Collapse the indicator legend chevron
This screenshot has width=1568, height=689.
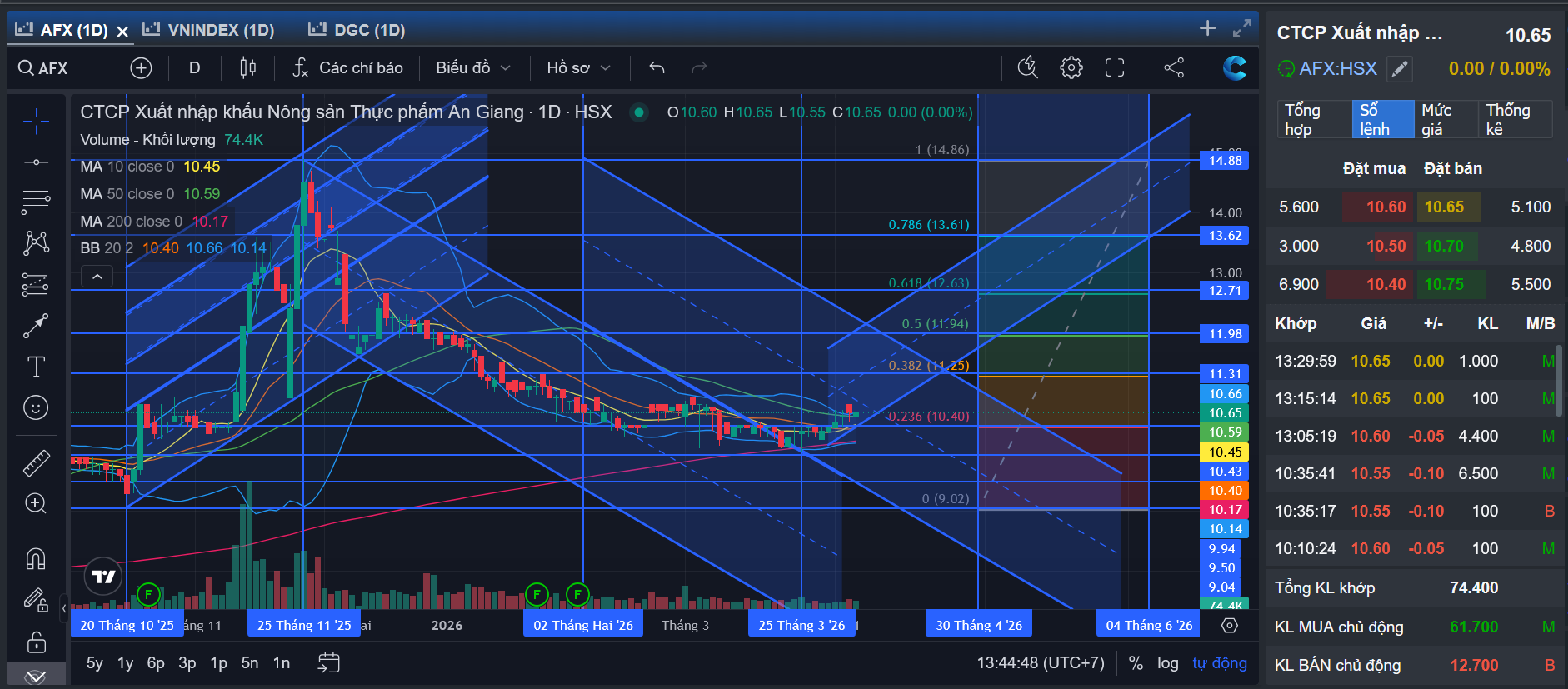pyautogui.click(x=97, y=277)
